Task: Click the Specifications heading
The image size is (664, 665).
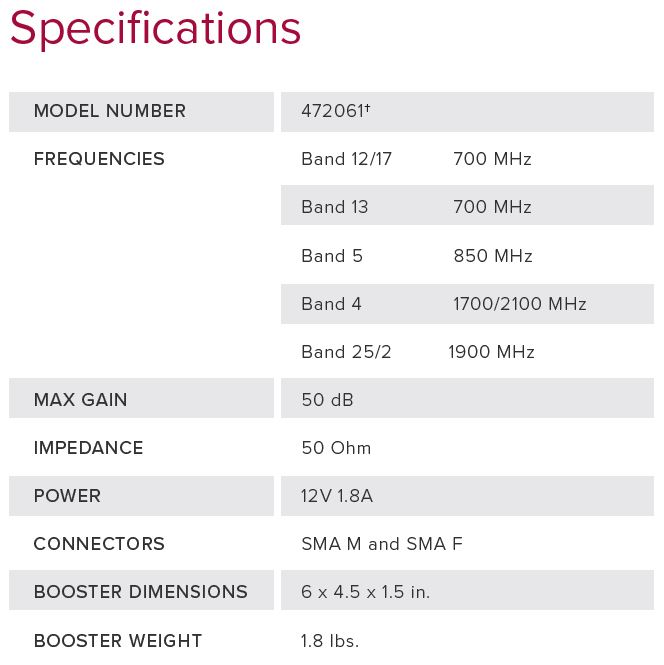Action: coord(155,29)
